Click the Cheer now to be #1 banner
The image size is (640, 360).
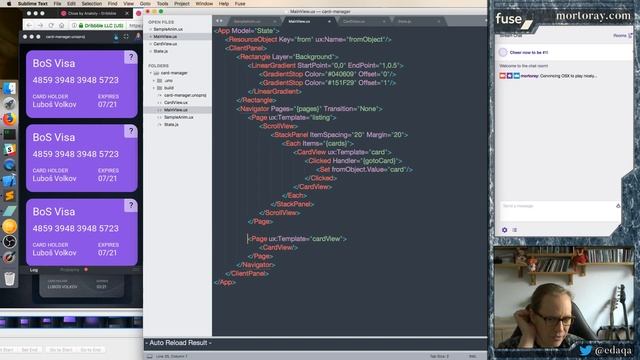click(x=563, y=52)
